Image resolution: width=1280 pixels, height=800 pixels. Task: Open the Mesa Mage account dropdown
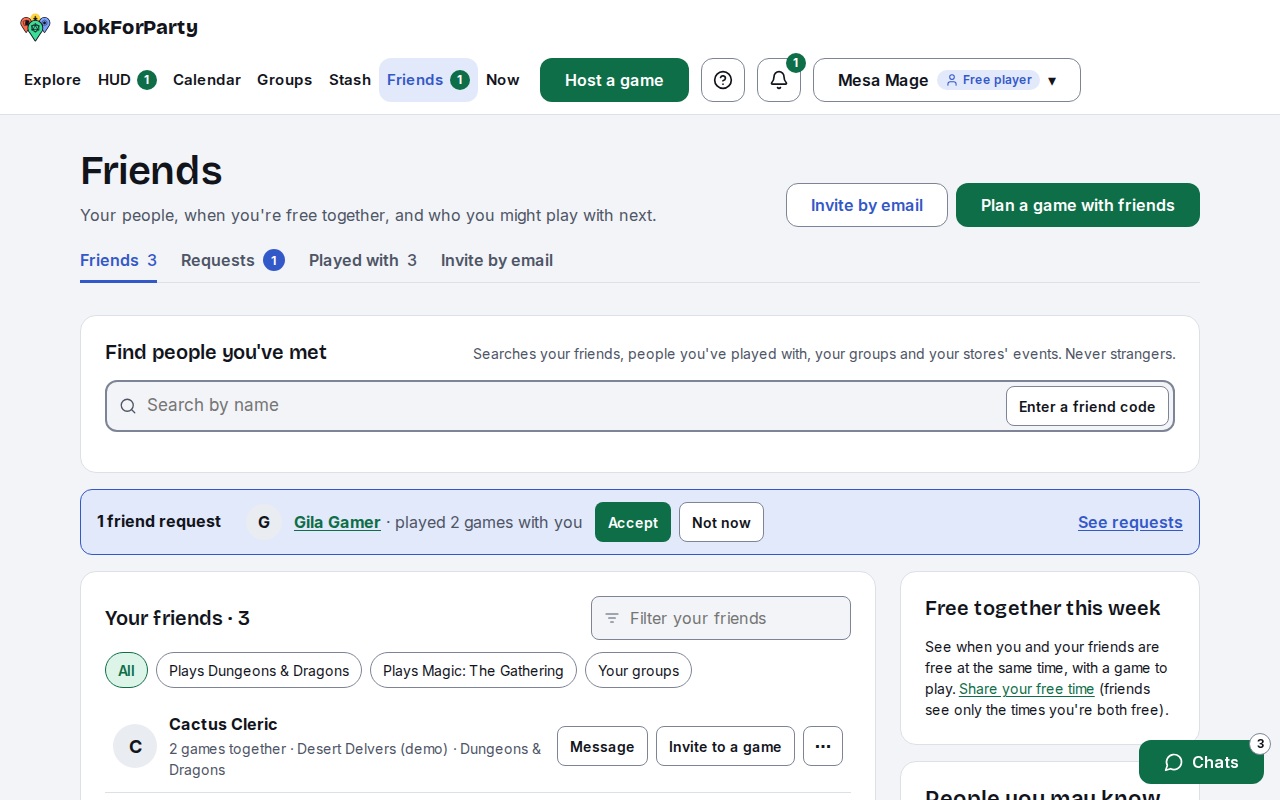947,80
